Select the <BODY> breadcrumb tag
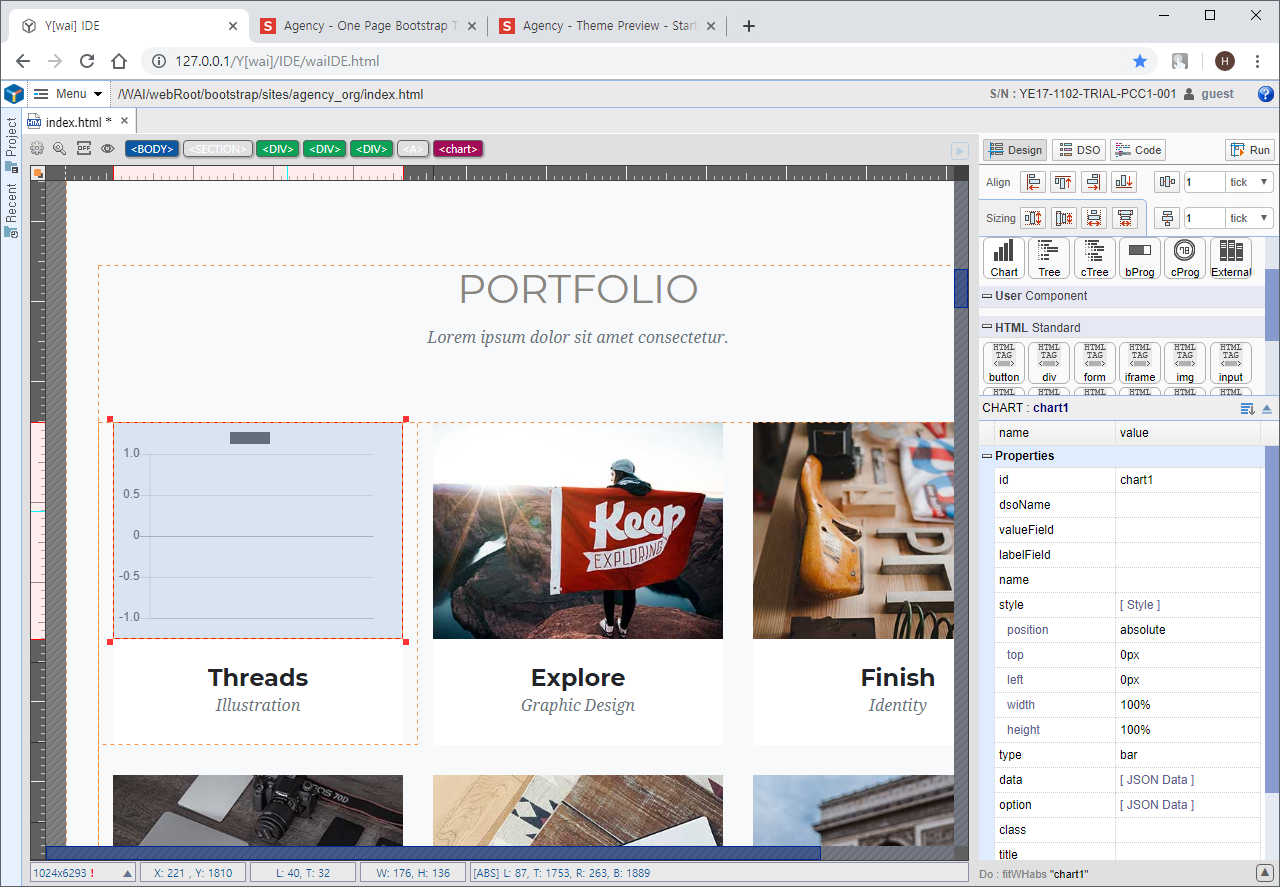 pos(152,149)
